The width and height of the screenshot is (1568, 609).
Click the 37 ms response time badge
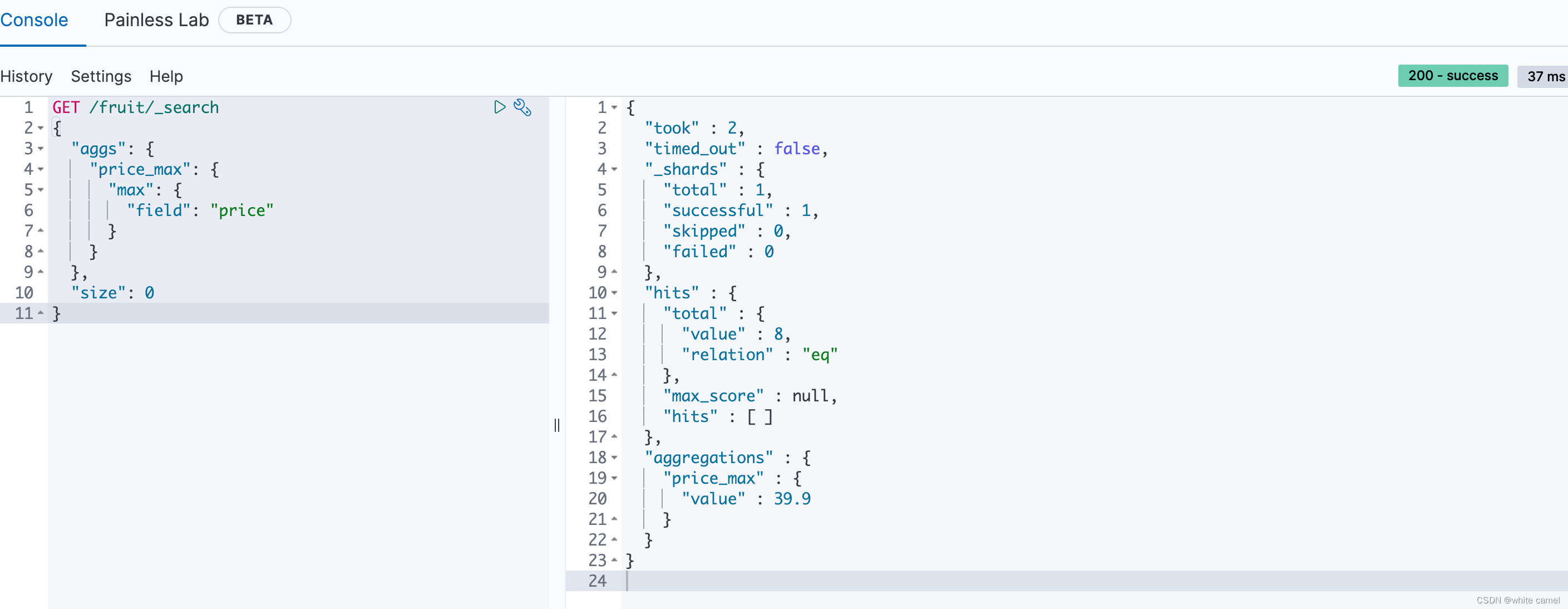[1545, 76]
